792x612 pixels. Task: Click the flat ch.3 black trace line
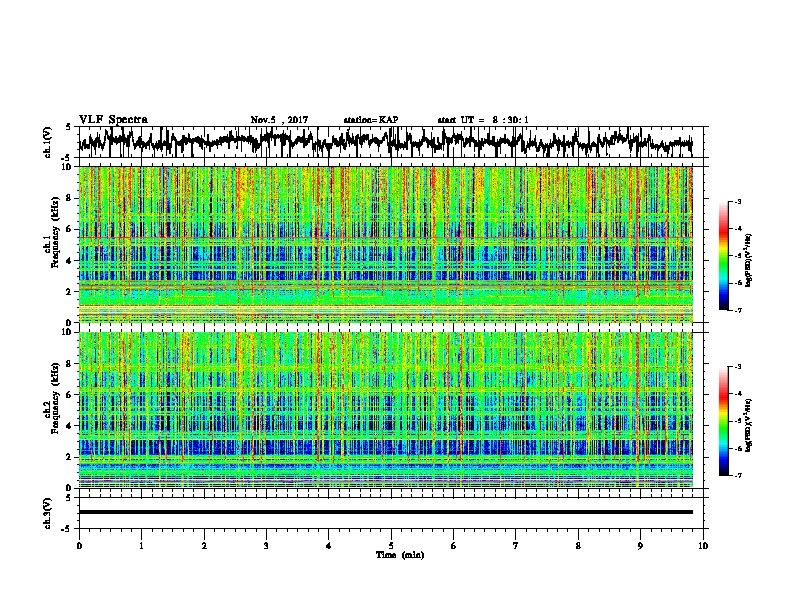pos(386,512)
